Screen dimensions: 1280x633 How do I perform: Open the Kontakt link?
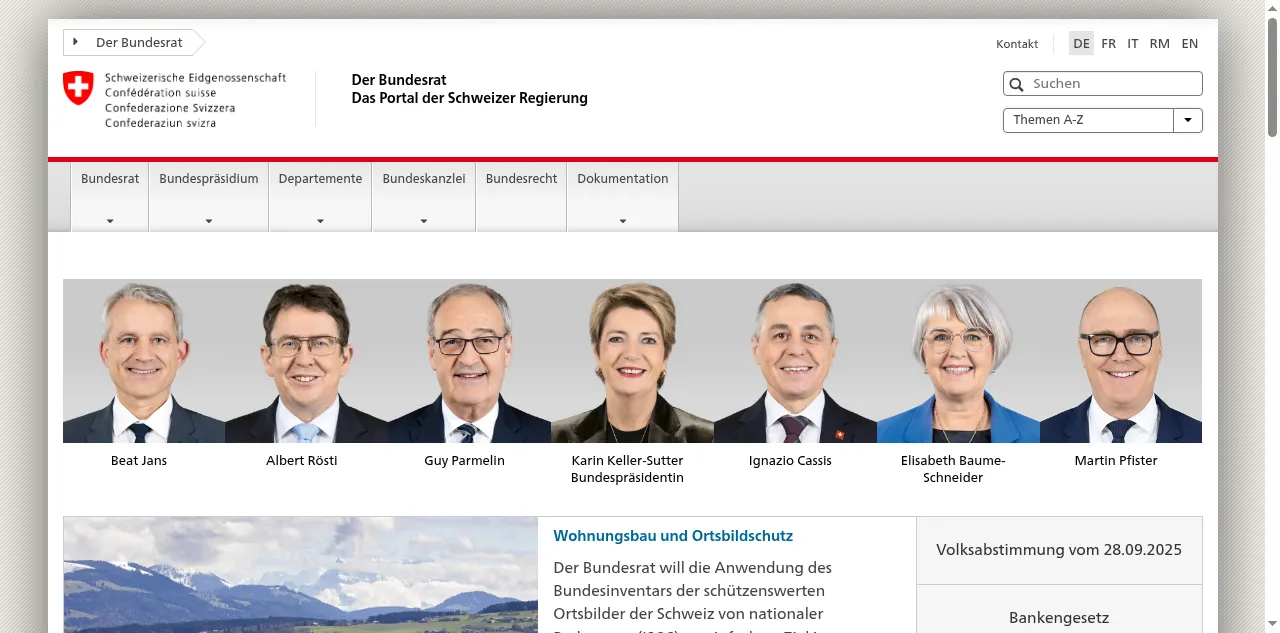[x=1017, y=44]
